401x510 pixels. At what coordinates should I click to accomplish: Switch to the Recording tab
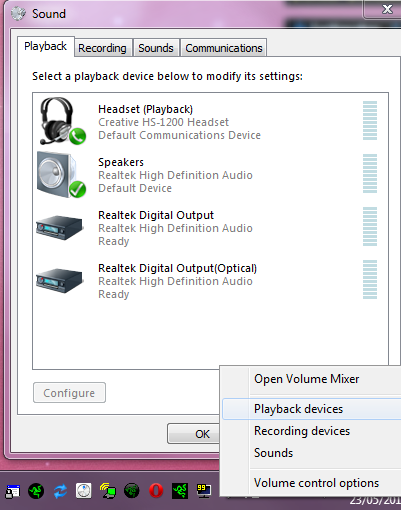click(x=102, y=48)
